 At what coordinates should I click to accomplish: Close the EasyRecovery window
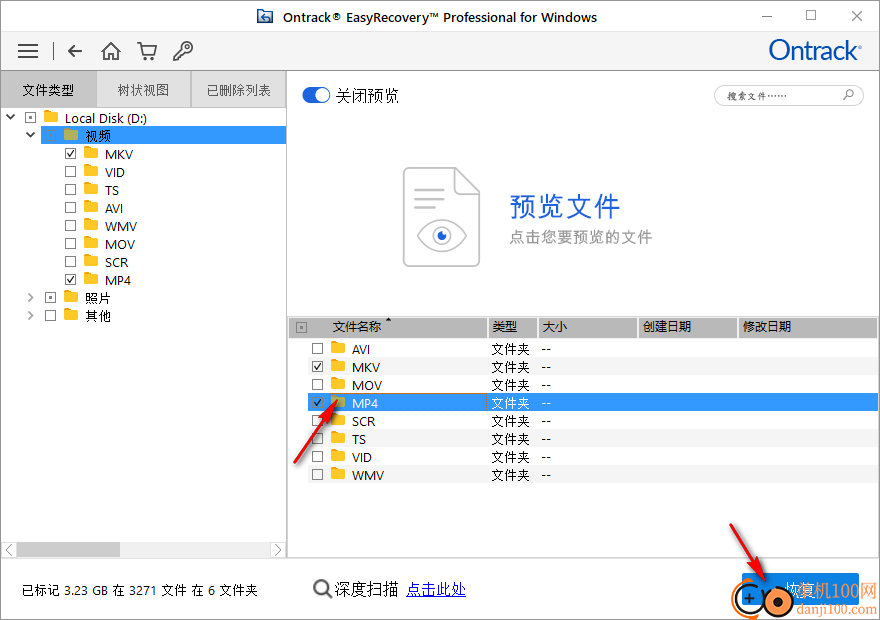click(x=856, y=16)
